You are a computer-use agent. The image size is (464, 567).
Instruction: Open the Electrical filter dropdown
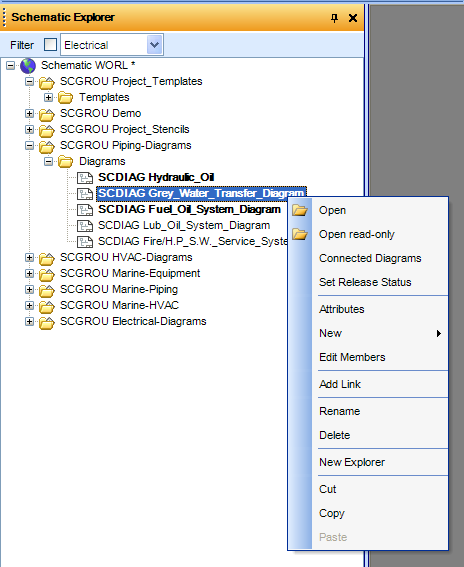[x=154, y=45]
